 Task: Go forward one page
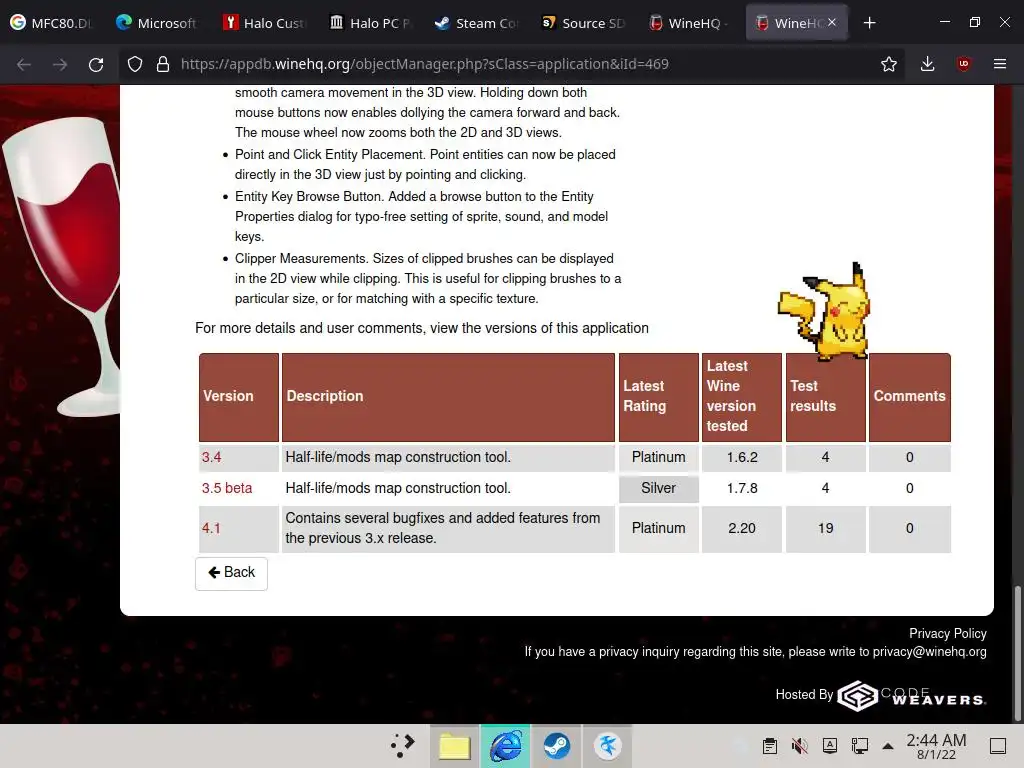click(60, 64)
